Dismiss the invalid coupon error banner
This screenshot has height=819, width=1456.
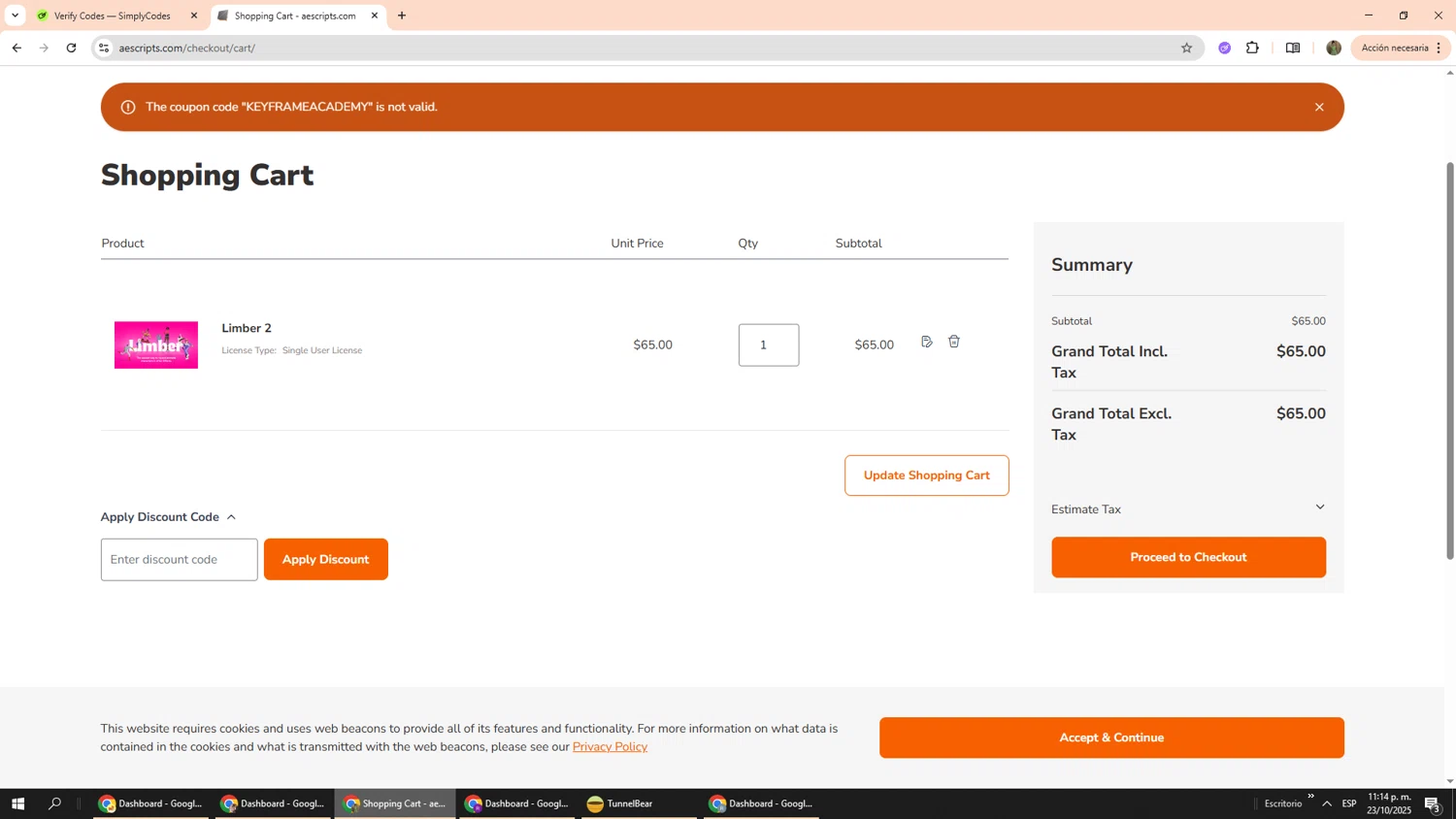[x=1318, y=108]
